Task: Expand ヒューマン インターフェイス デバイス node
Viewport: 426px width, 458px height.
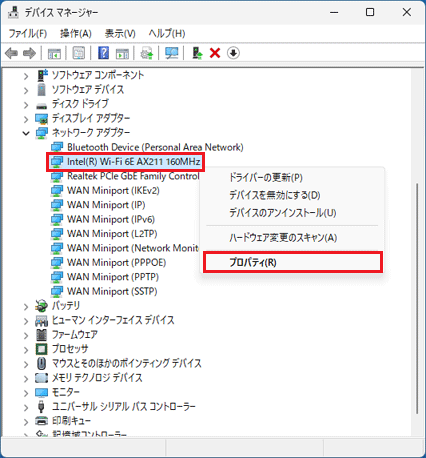Action: point(26,321)
